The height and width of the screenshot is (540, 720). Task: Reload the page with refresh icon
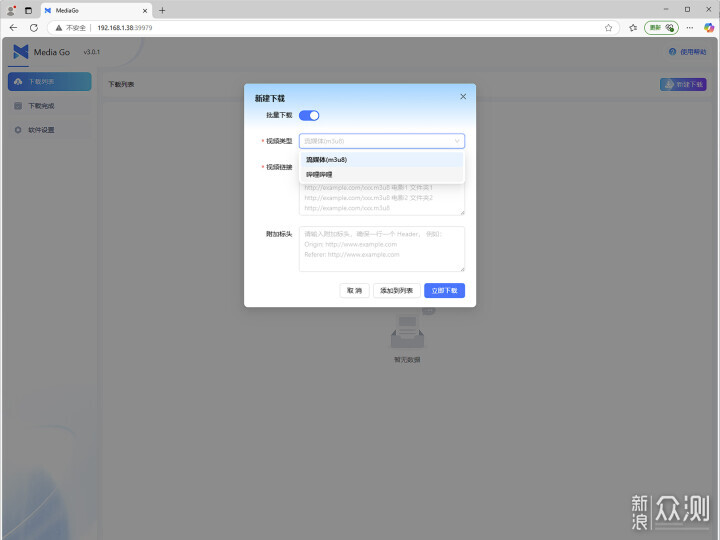pyautogui.click(x=34, y=28)
